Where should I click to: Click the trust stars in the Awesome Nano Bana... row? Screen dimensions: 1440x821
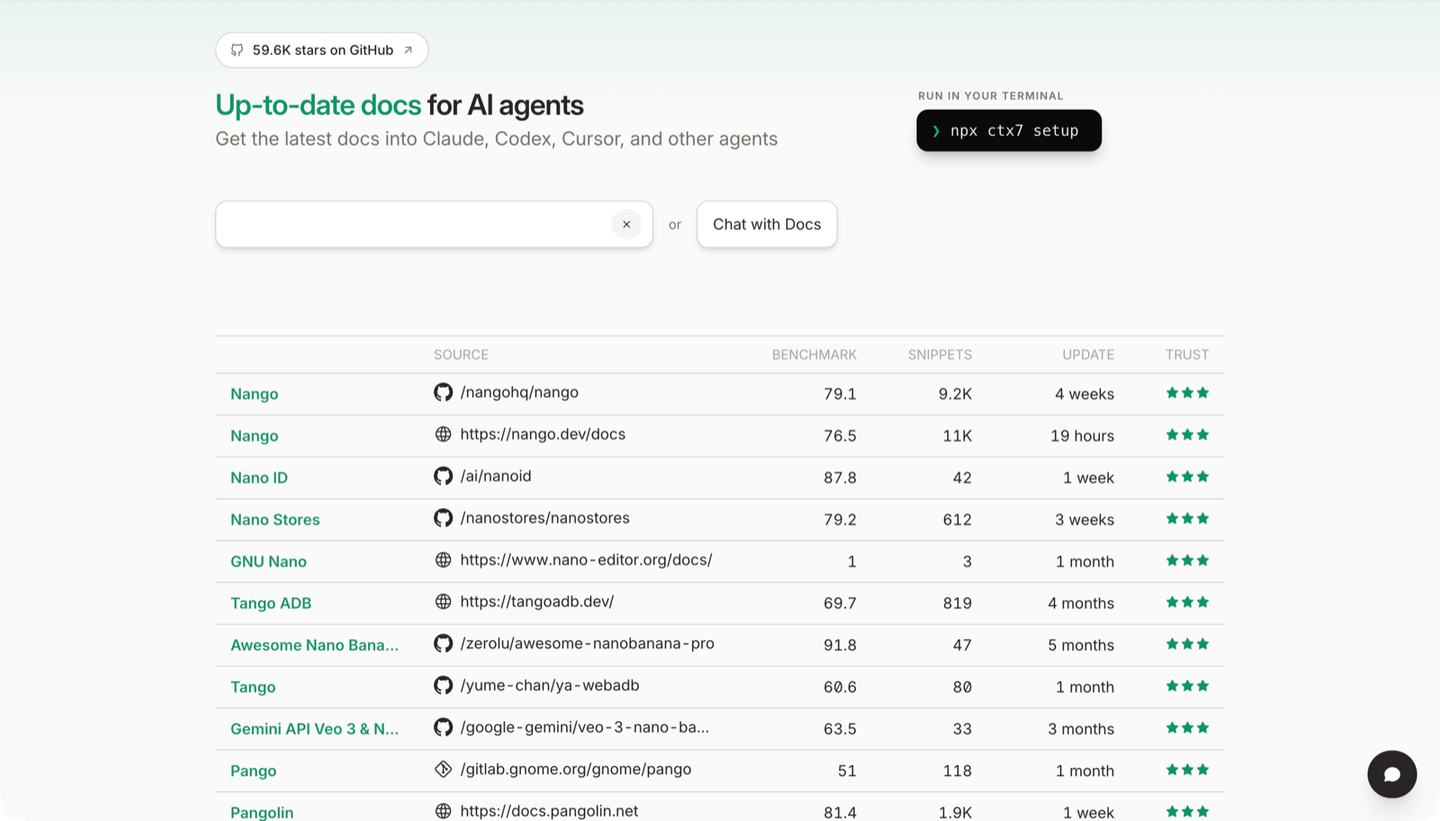pyautogui.click(x=1187, y=645)
